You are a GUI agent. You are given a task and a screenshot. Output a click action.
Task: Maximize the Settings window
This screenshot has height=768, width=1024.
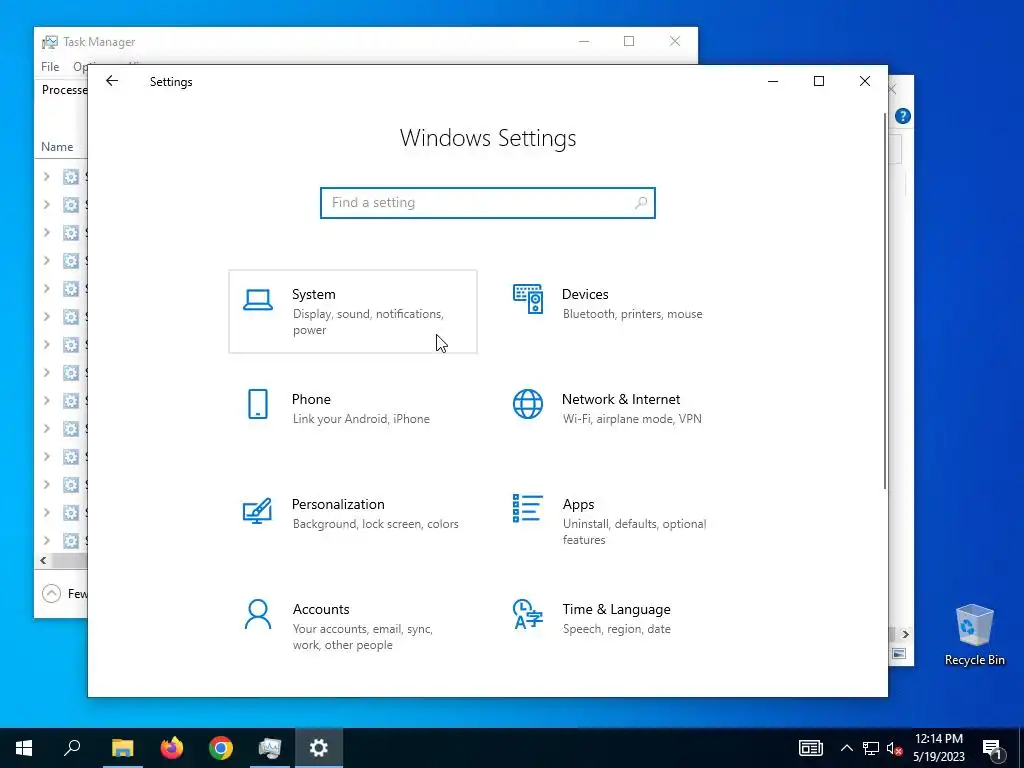tap(818, 81)
